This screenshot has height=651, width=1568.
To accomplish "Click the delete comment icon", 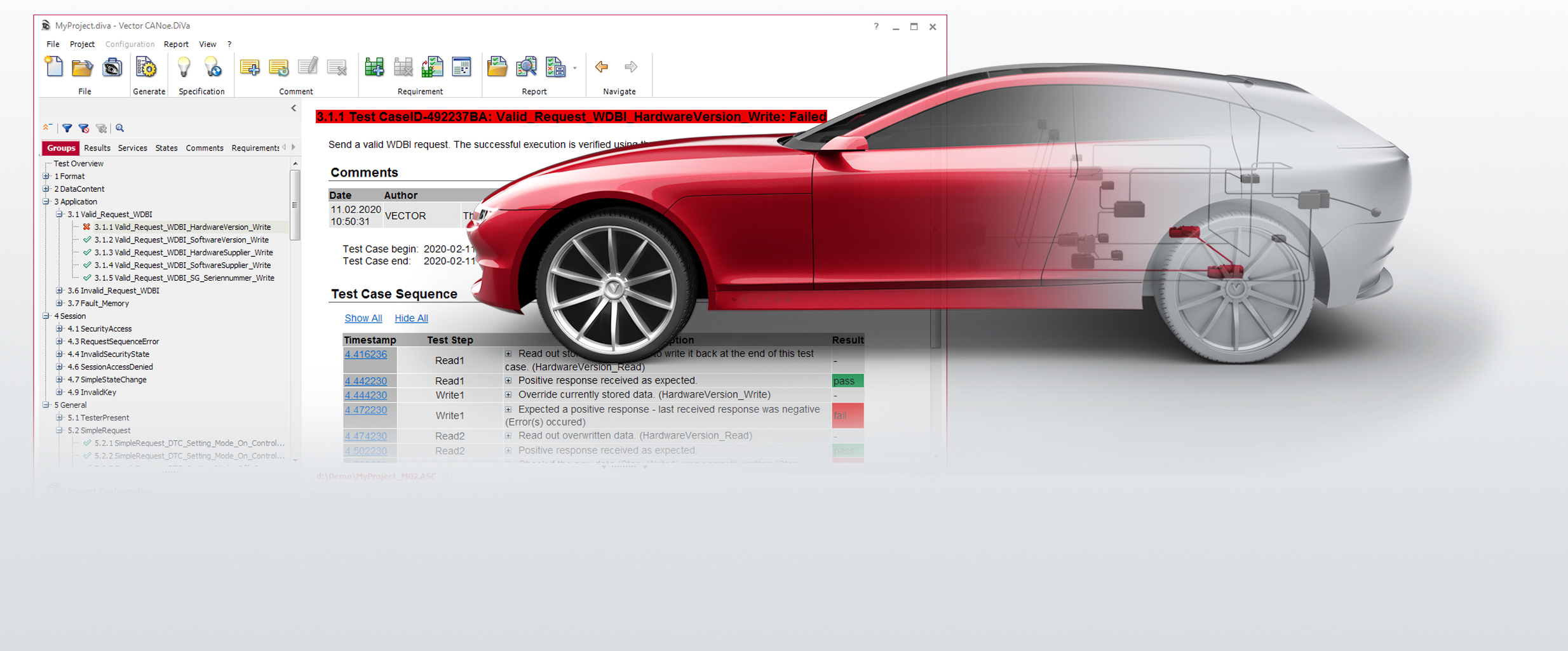I will (x=337, y=67).
